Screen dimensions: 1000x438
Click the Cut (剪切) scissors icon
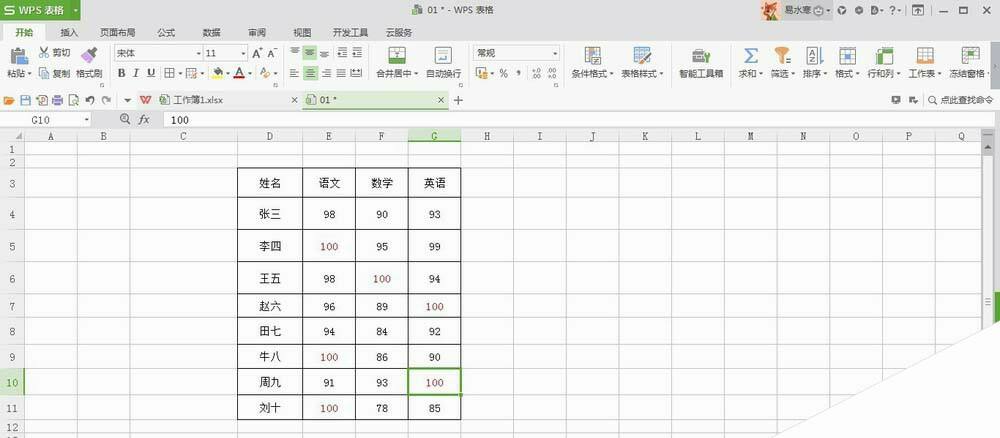pyautogui.click(x=44, y=53)
